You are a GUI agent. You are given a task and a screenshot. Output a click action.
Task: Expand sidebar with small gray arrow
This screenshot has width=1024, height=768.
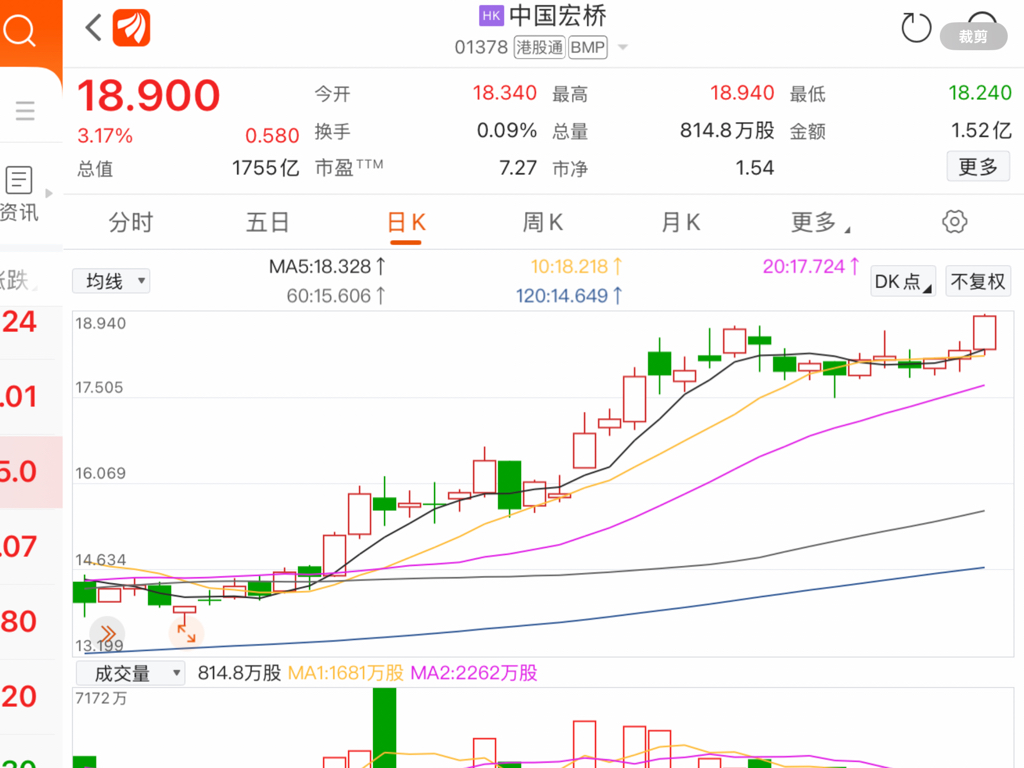point(49,193)
